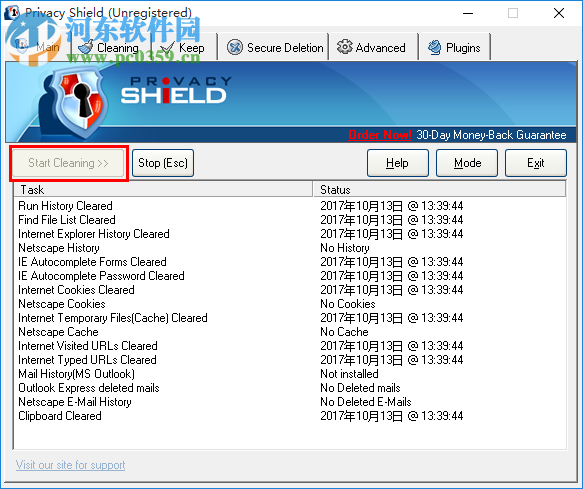Viewport: 583px width, 489px height.
Task: Click the Secure Deletion eraser icon
Action: coord(235,47)
